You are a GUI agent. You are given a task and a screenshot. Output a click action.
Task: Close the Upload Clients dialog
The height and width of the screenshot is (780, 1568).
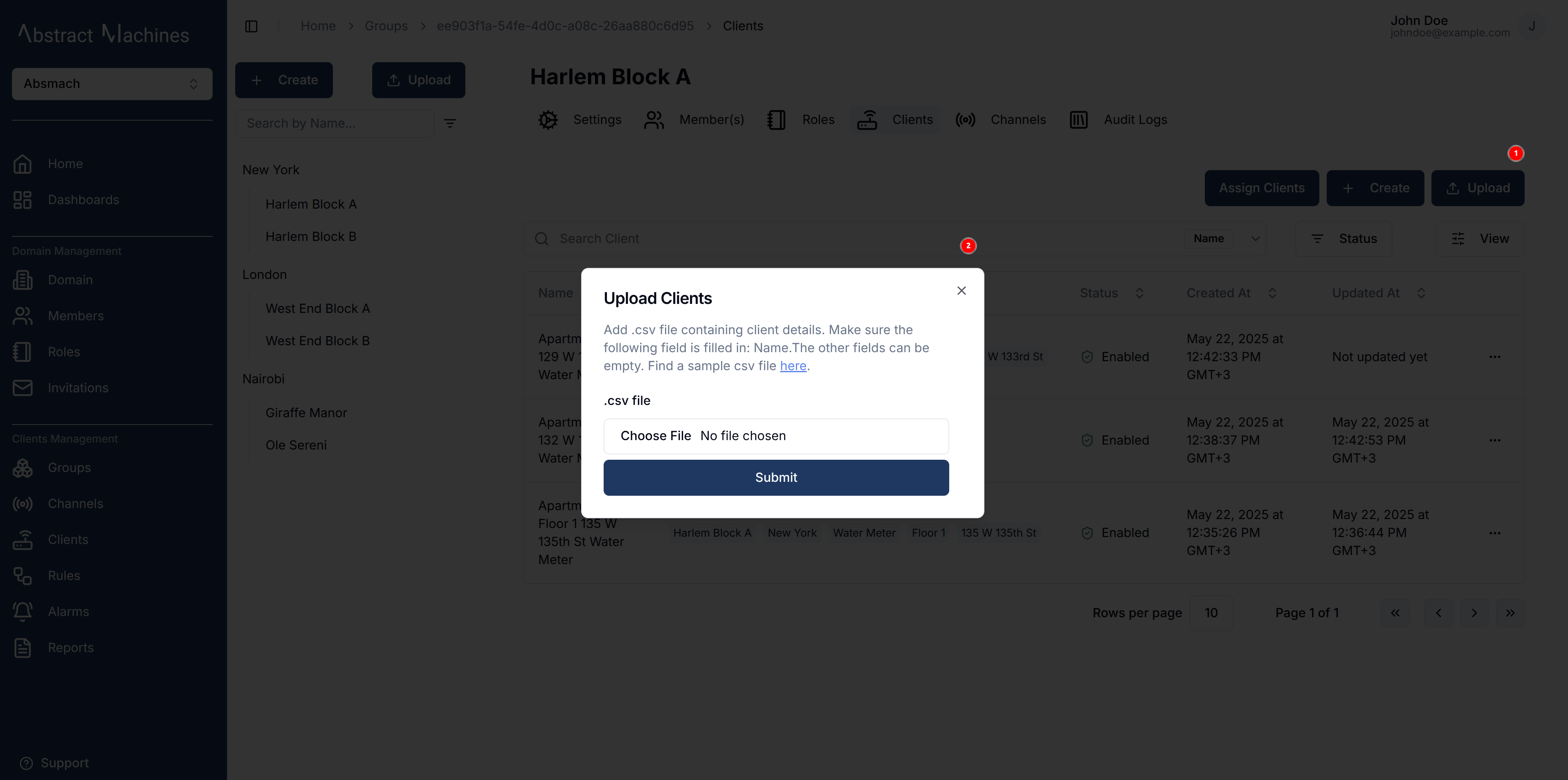962,290
